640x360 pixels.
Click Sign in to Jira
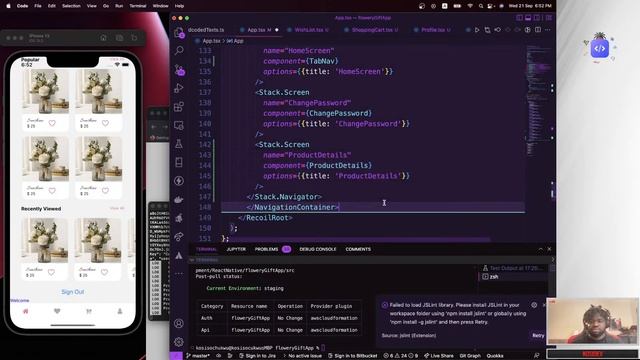[x=258, y=356]
